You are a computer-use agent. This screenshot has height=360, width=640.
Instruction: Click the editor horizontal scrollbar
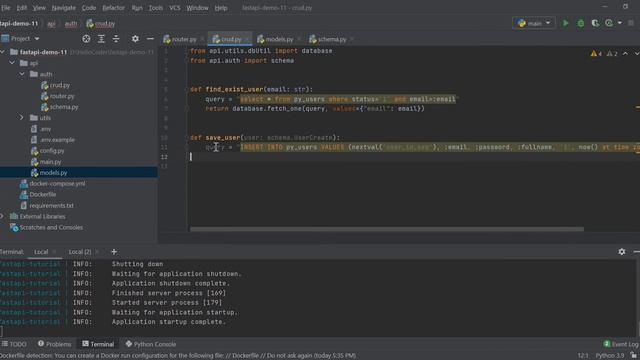387,229
